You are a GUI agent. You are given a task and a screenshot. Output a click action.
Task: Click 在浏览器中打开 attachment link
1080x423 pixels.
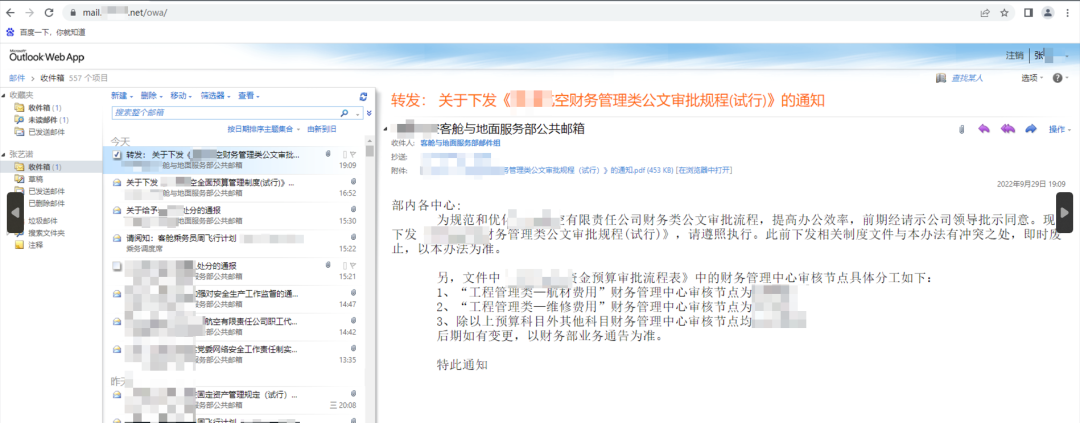tap(703, 169)
